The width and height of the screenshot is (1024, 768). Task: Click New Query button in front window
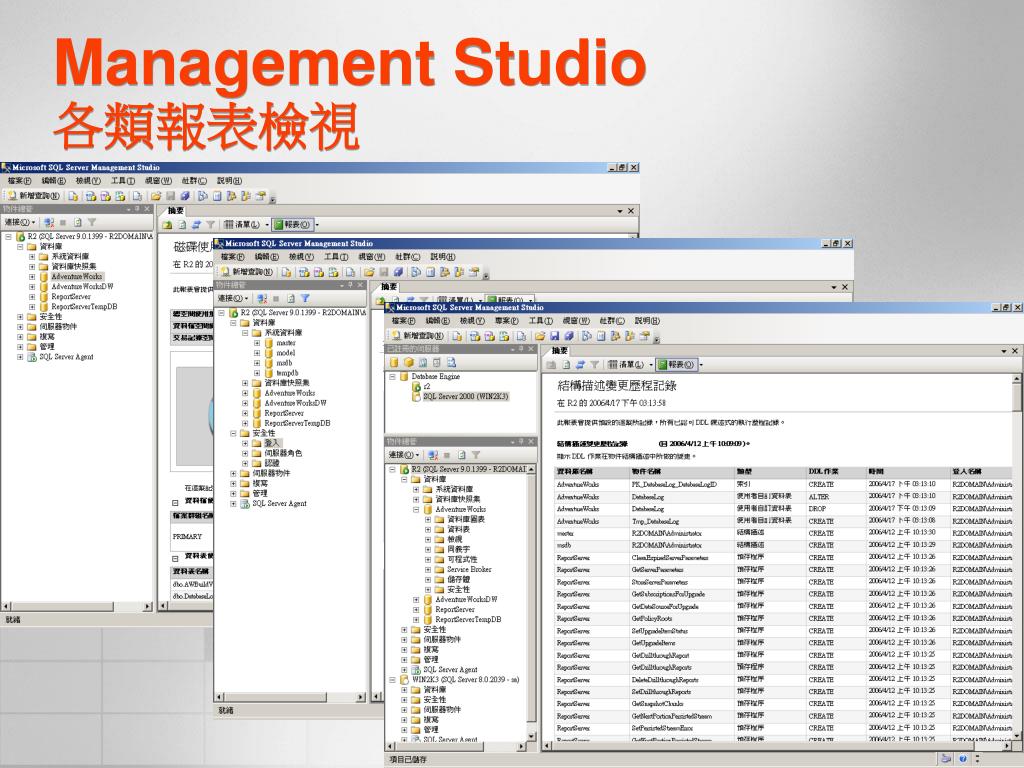pyautogui.click(x=417, y=336)
